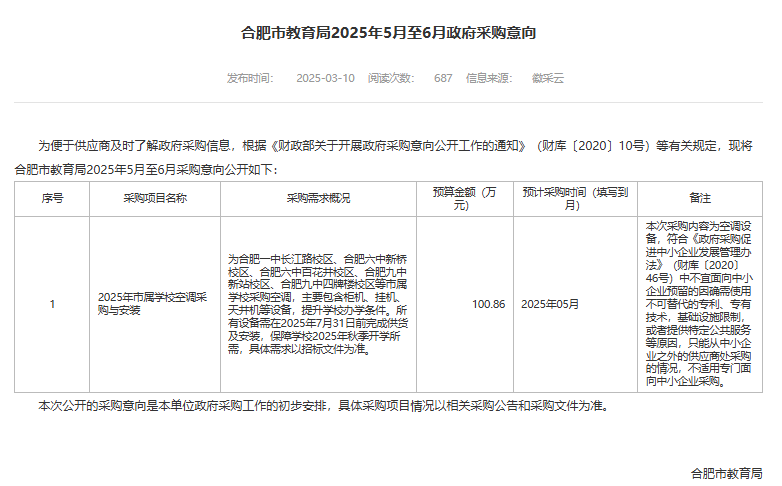Click the 采购项目名称 column header
This screenshot has width=782, height=486.
tap(155, 199)
